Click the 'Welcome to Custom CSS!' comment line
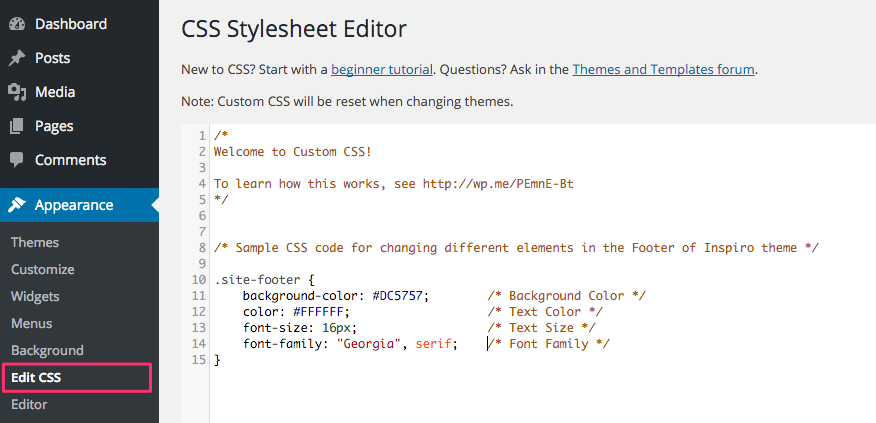 [292, 152]
